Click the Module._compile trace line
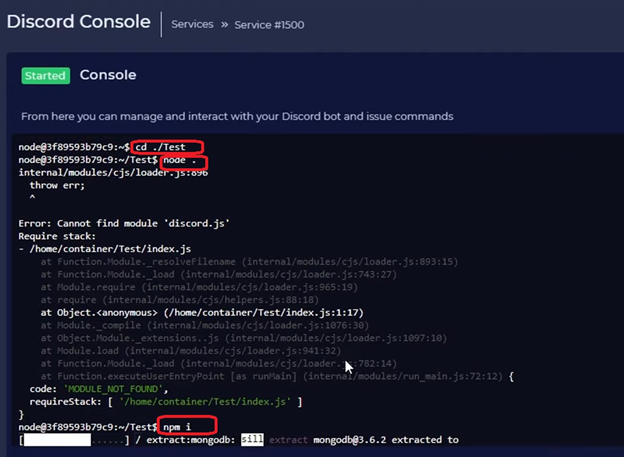Viewport: 624px width, 457px height. pyautogui.click(x=205, y=325)
